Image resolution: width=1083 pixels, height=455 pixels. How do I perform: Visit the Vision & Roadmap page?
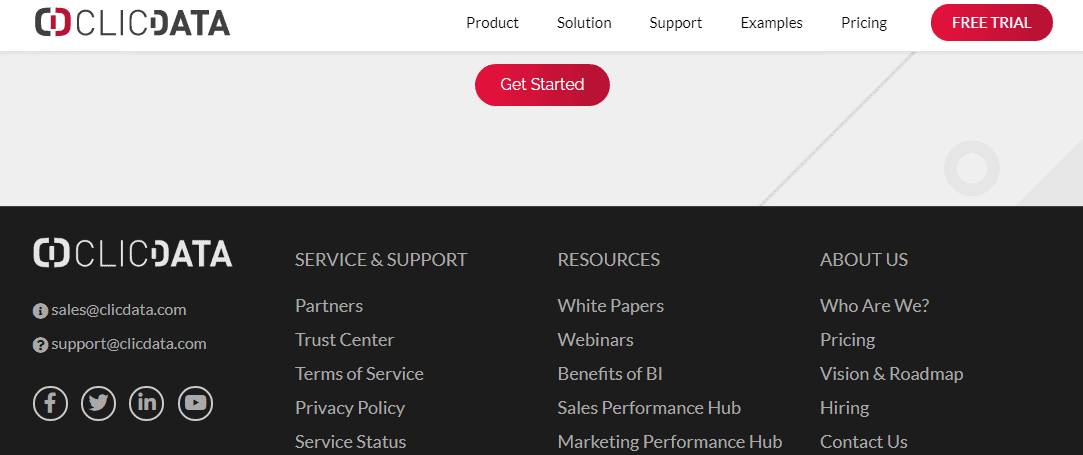click(x=892, y=374)
